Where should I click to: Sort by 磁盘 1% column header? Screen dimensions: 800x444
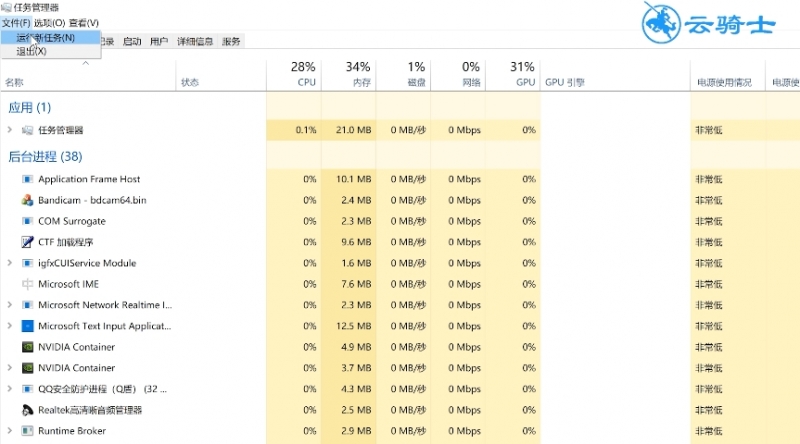point(403,76)
